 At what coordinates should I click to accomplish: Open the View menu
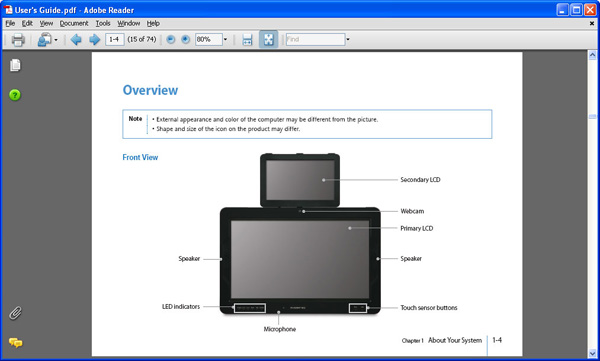[x=46, y=23]
